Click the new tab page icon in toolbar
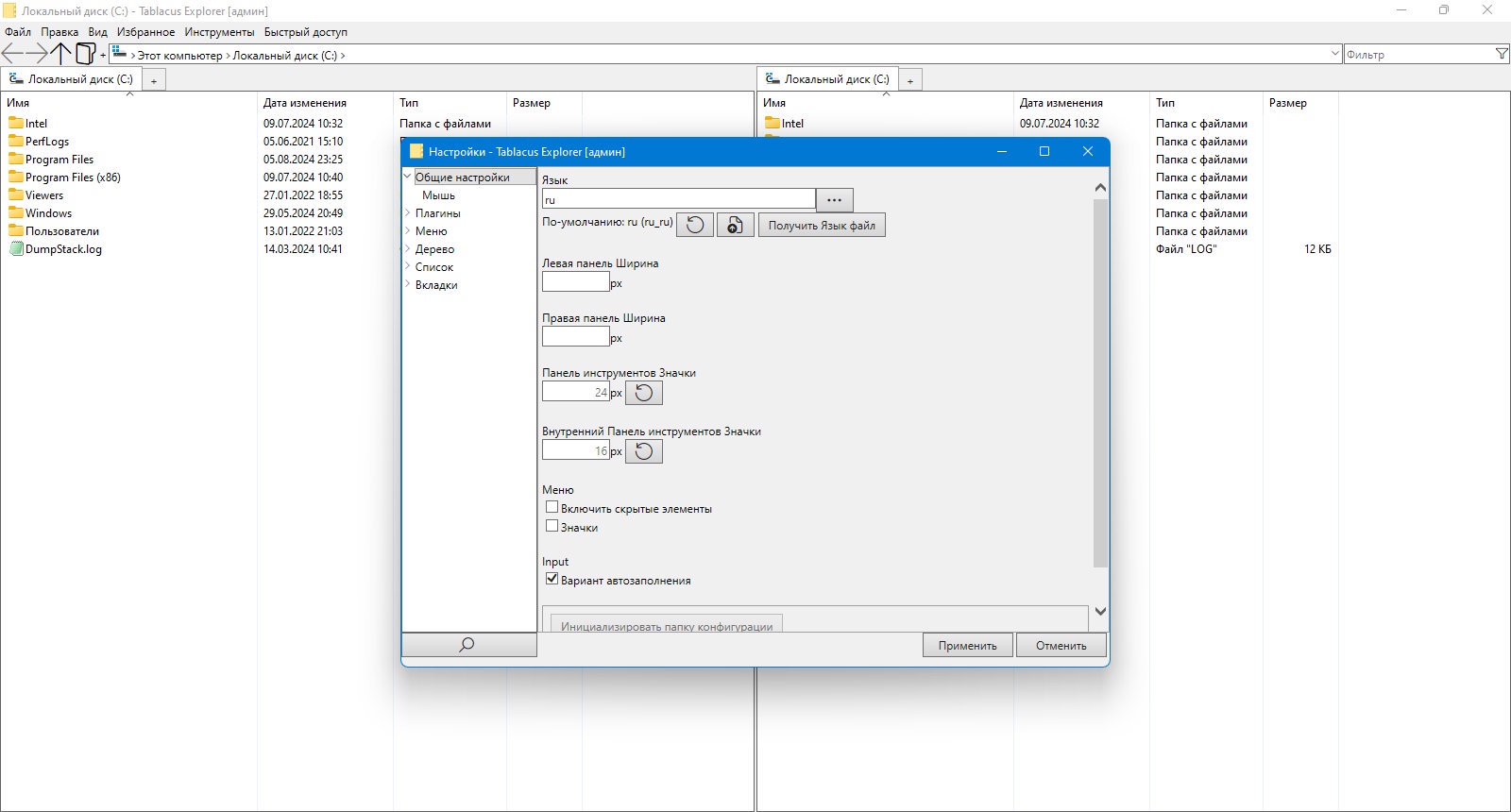The image size is (1511, 812). click(86, 54)
